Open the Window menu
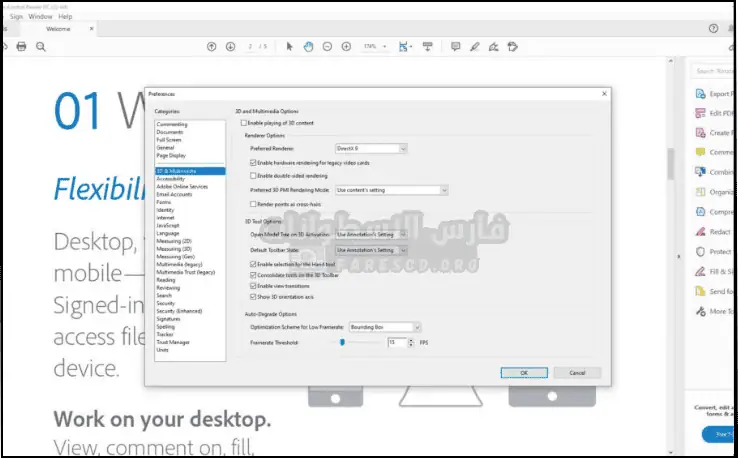 [40, 17]
